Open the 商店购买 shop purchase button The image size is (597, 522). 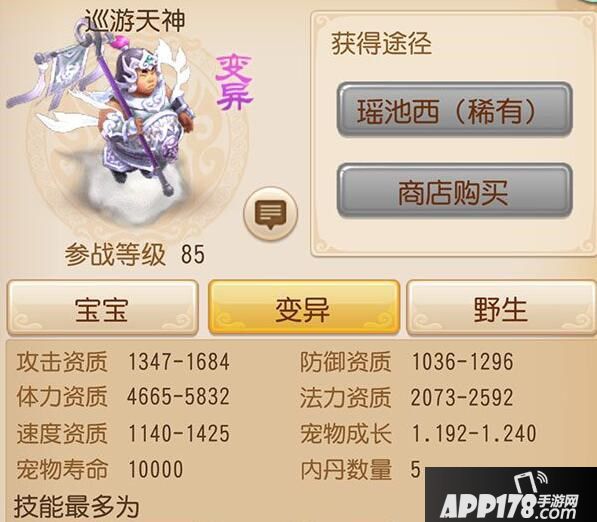pyautogui.click(x=455, y=191)
